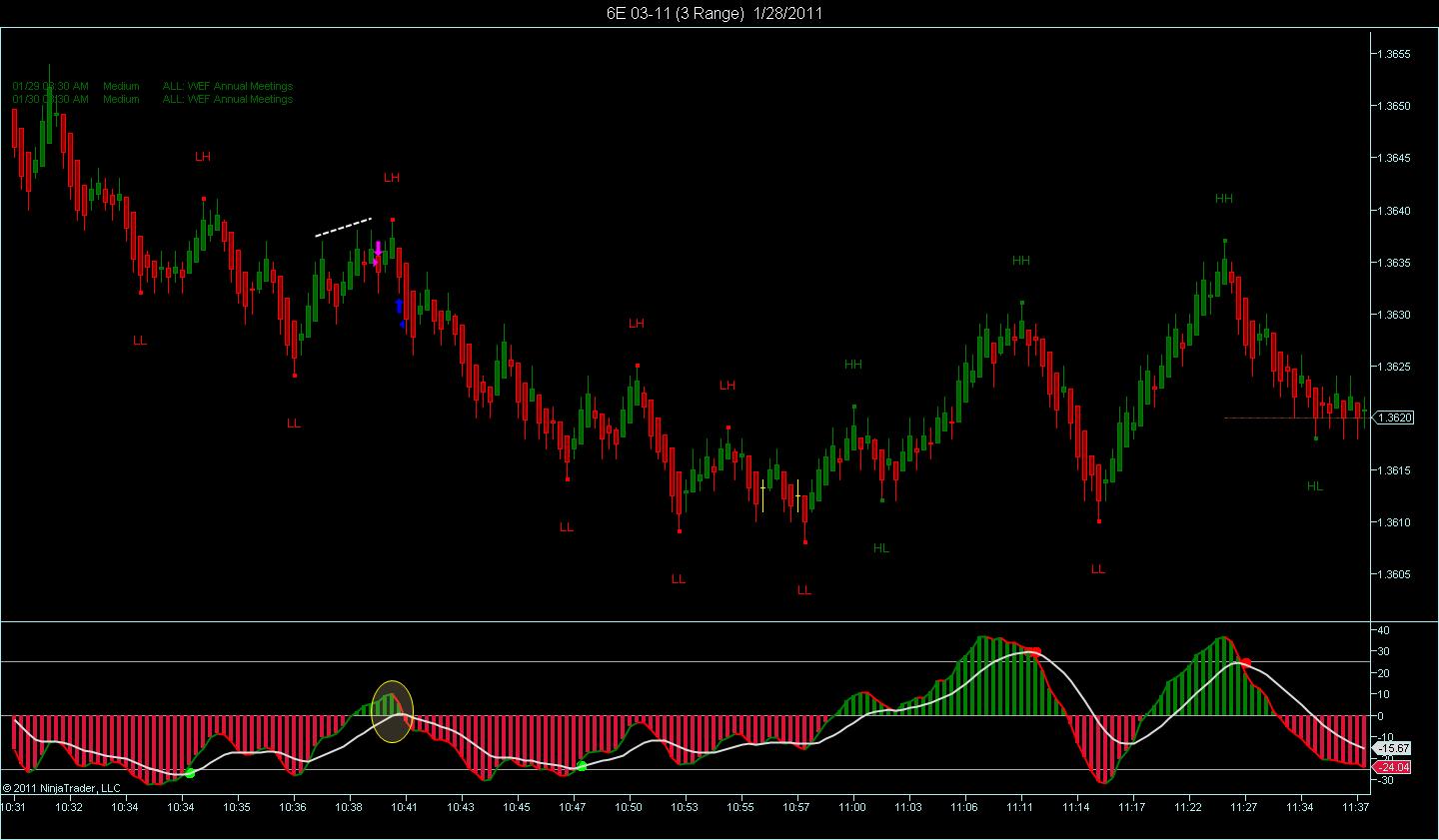The image size is (1439, 840).
Task: Select the 11:37 time axis label
Action: [1357, 806]
